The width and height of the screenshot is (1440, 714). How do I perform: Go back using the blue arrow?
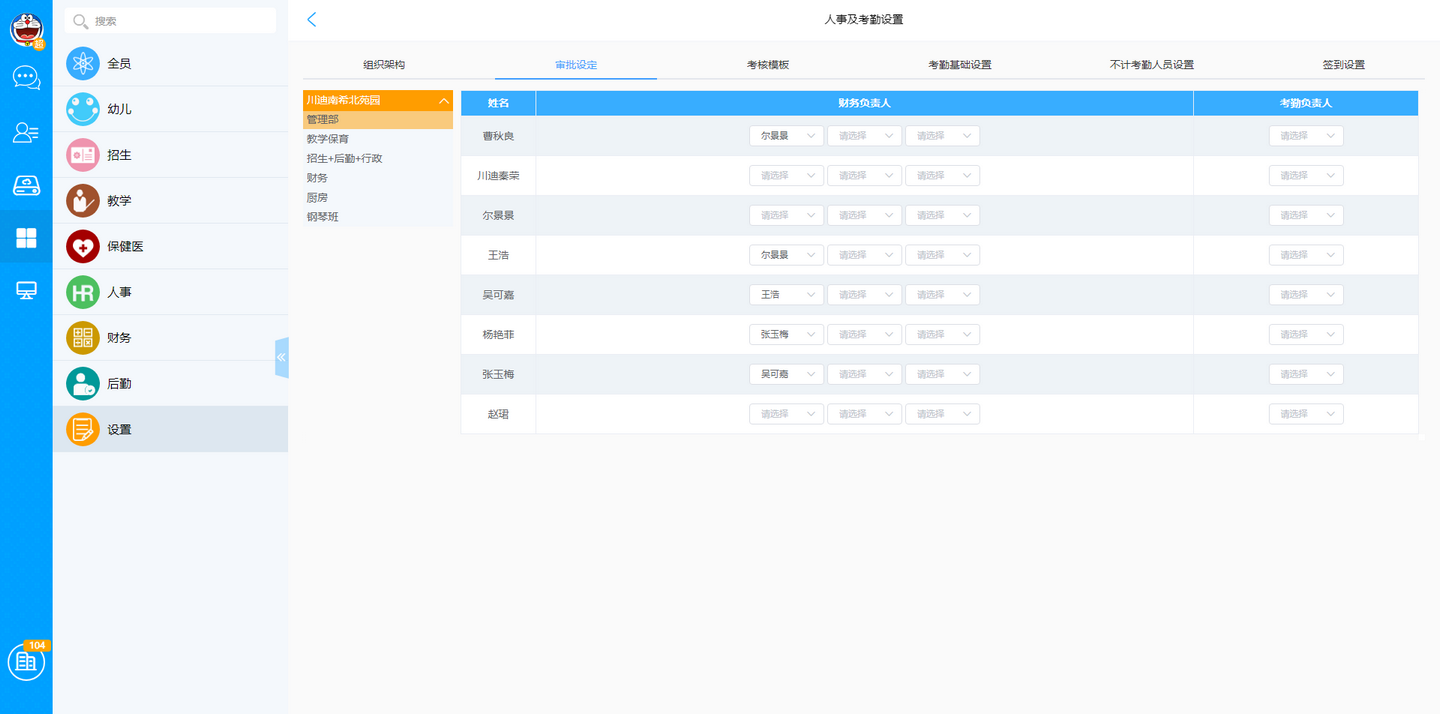[x=312, y=19]
